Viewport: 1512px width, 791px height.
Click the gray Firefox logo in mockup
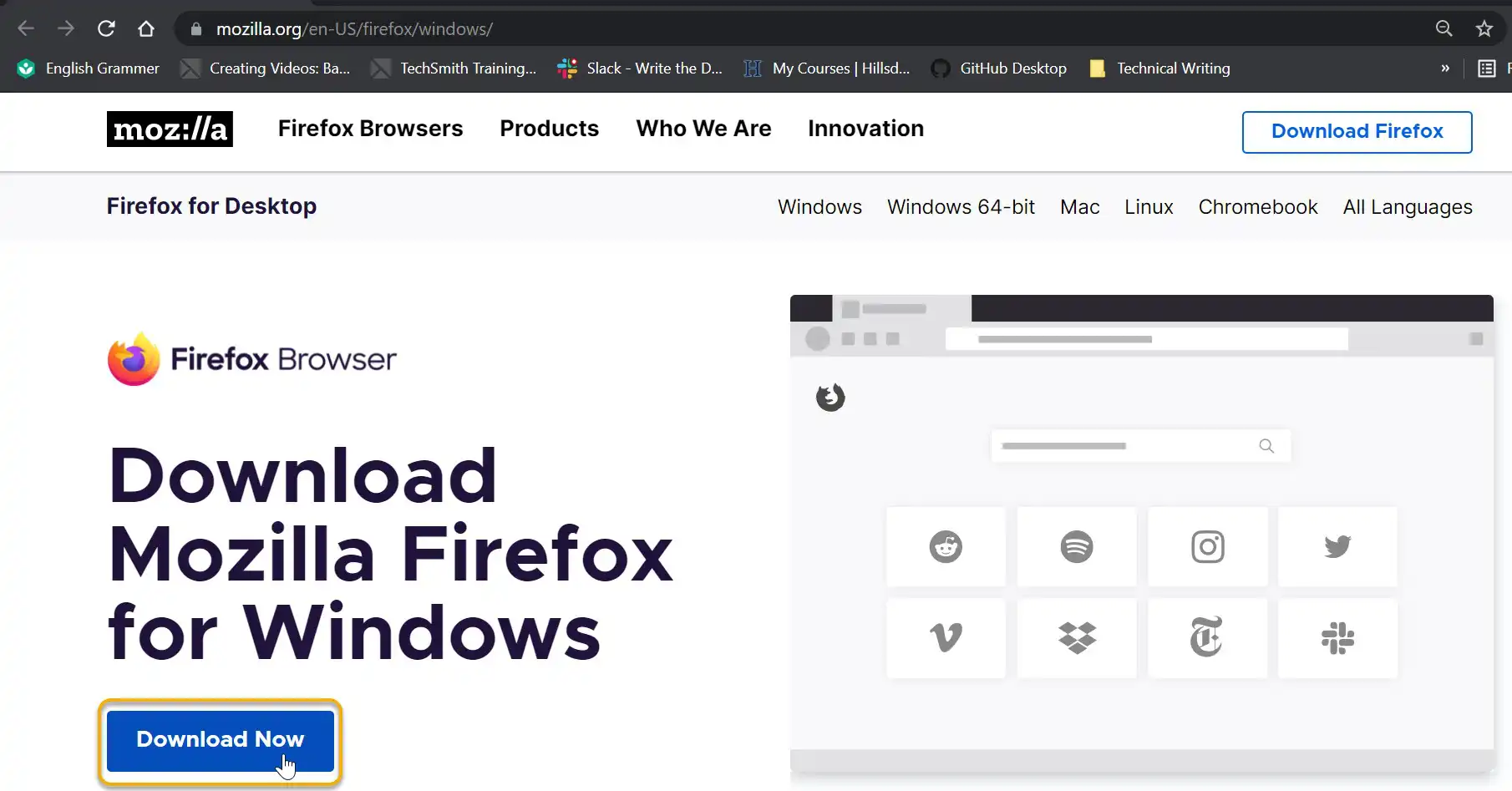(830, 398)
